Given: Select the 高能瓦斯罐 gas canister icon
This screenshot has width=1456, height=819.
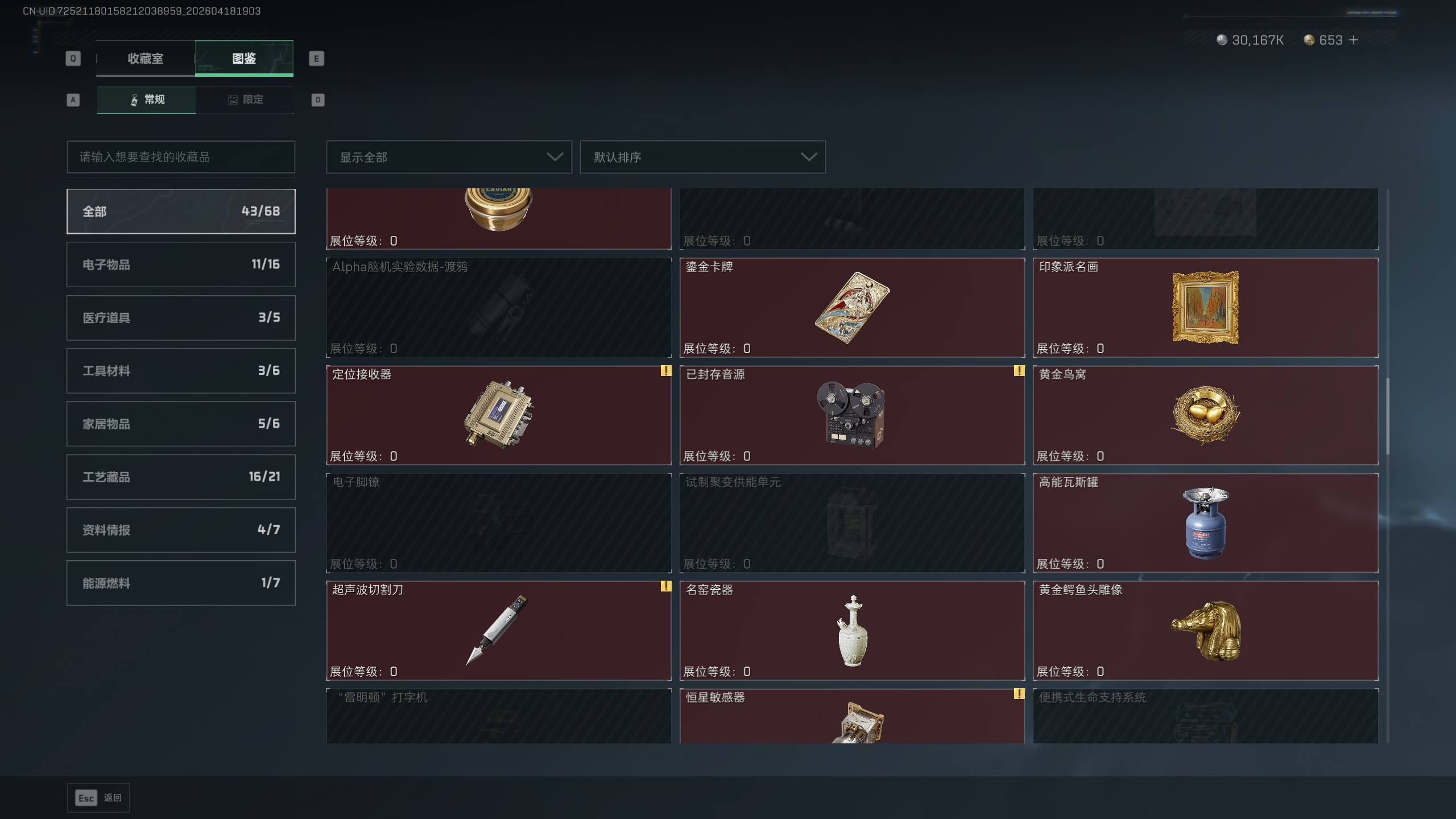Looking at the screenshot, I should [x=1205, y=523].
